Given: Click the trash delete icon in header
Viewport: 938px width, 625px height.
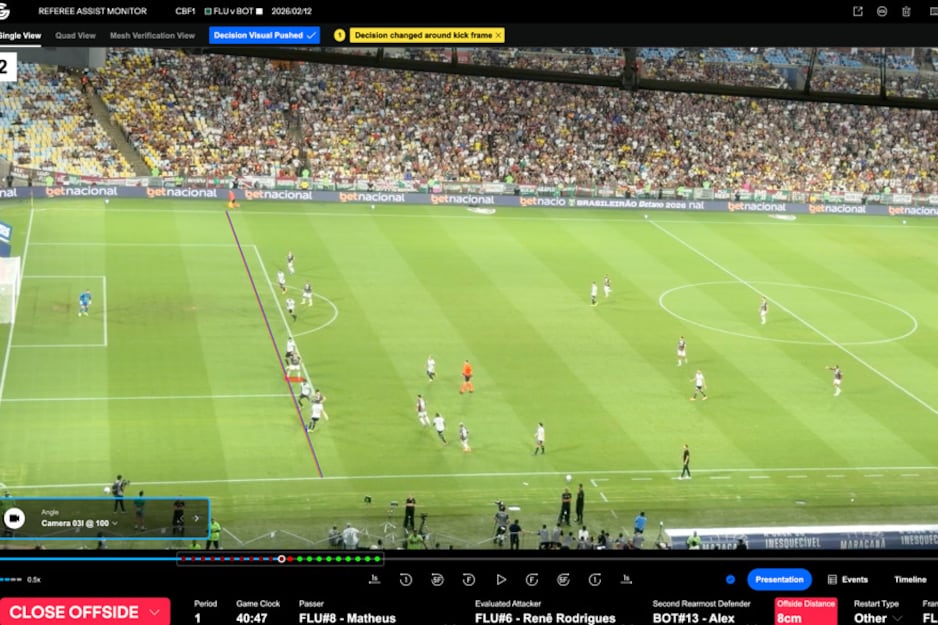Looking at the screenshot, I should point(906,11).
